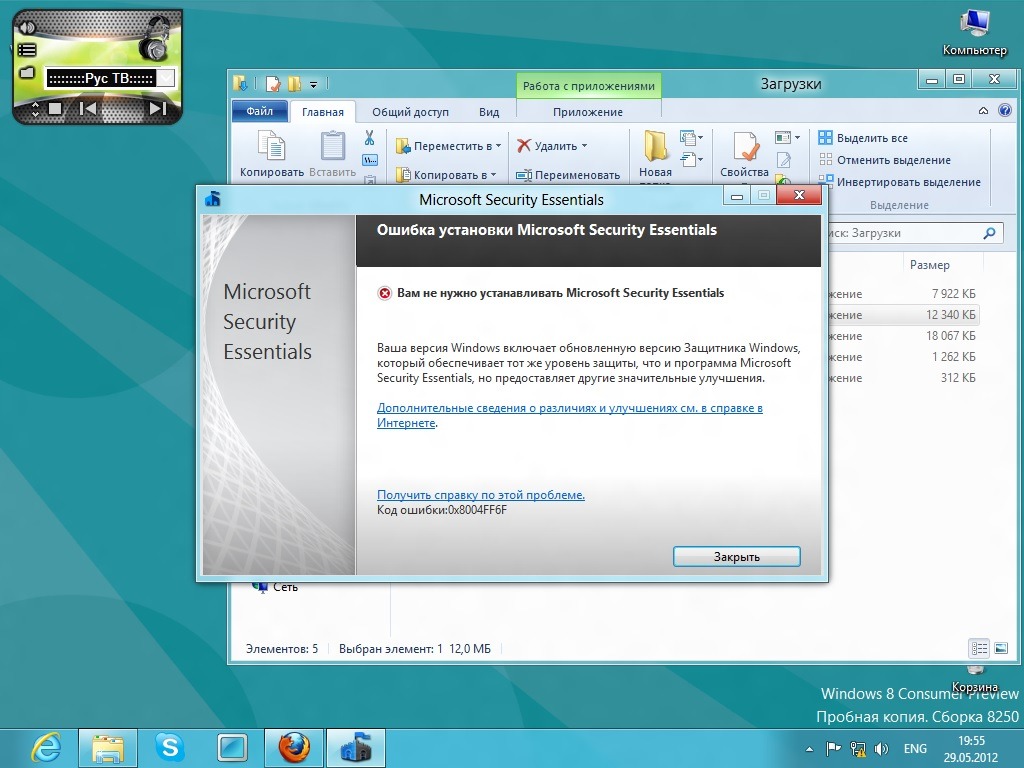Click the Закрыть button in the dialog
The height and width of the screenshot is (768, 1024).
point(737,556)
